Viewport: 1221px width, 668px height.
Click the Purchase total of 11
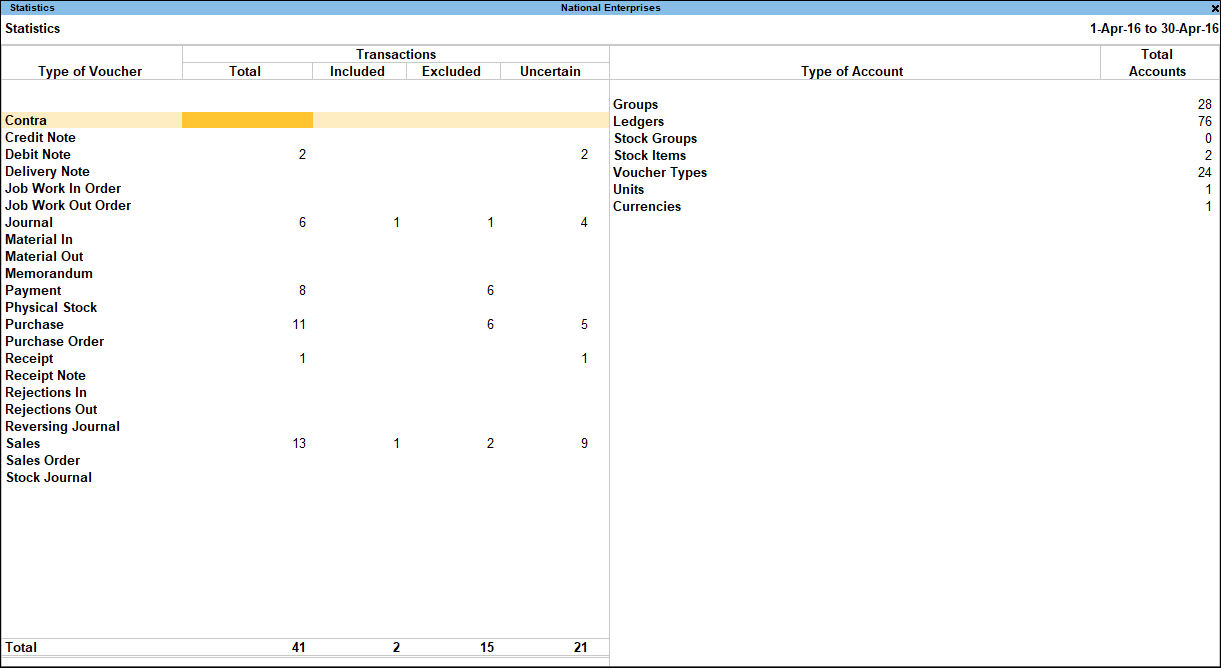pyautogui.click(x=299, y=324)
